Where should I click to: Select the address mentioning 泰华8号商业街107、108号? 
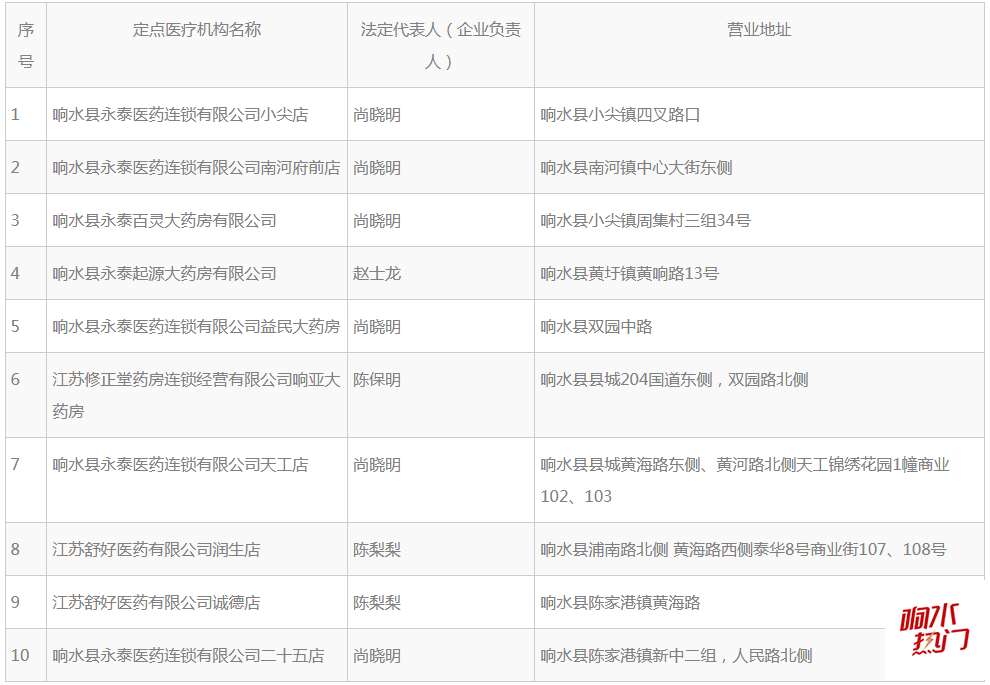(743, 550)
